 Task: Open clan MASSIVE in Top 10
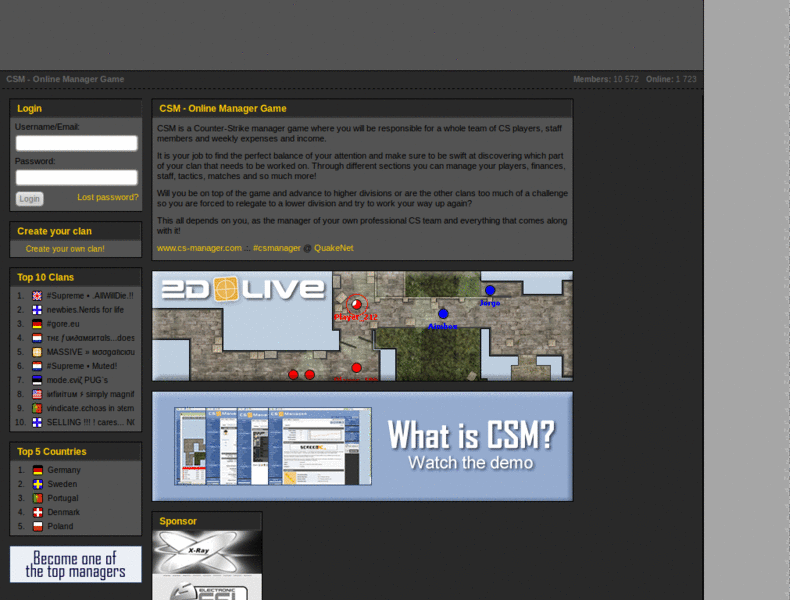click(x=90, y=352)
